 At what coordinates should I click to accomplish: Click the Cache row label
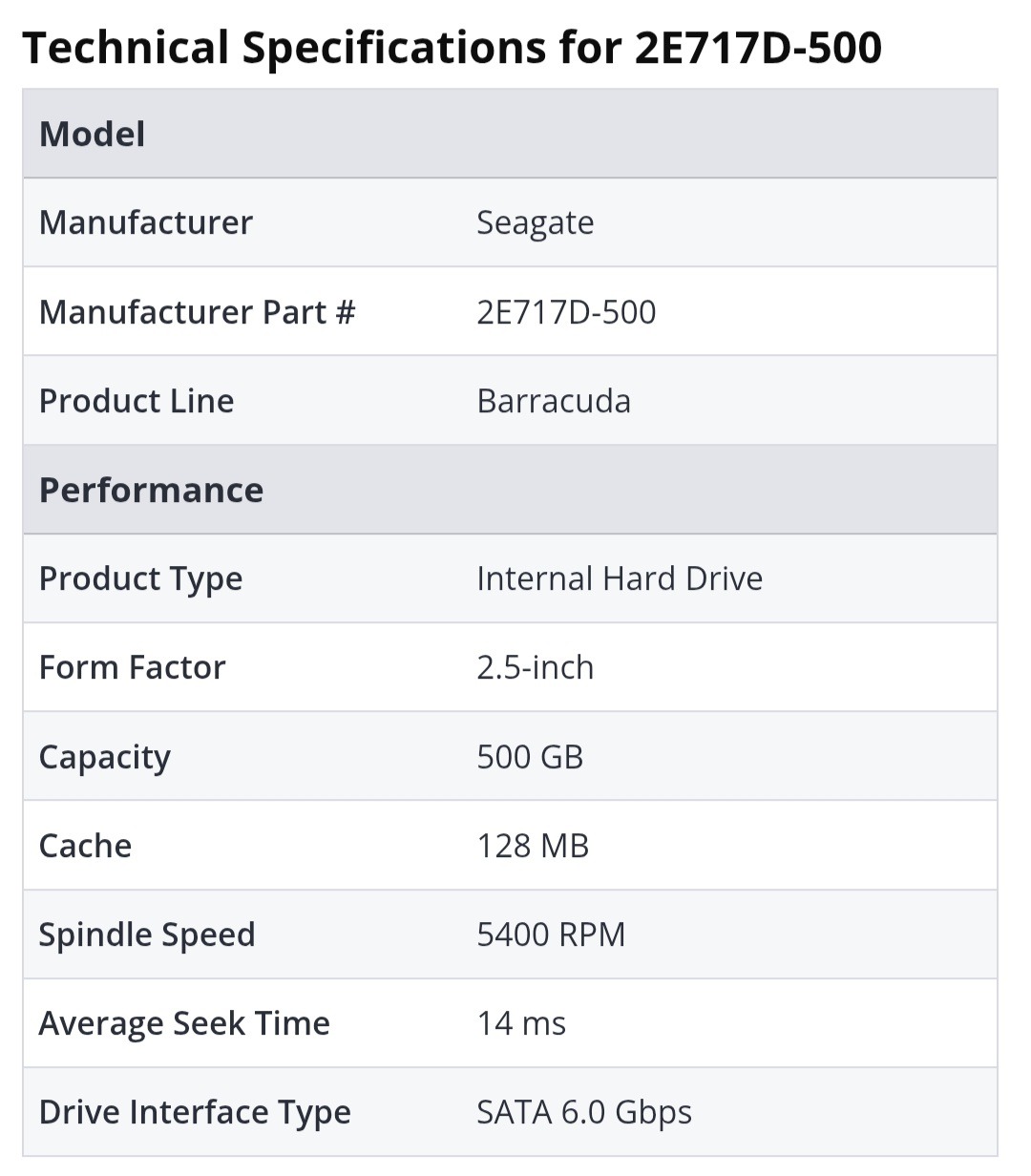tap(85, 846)
